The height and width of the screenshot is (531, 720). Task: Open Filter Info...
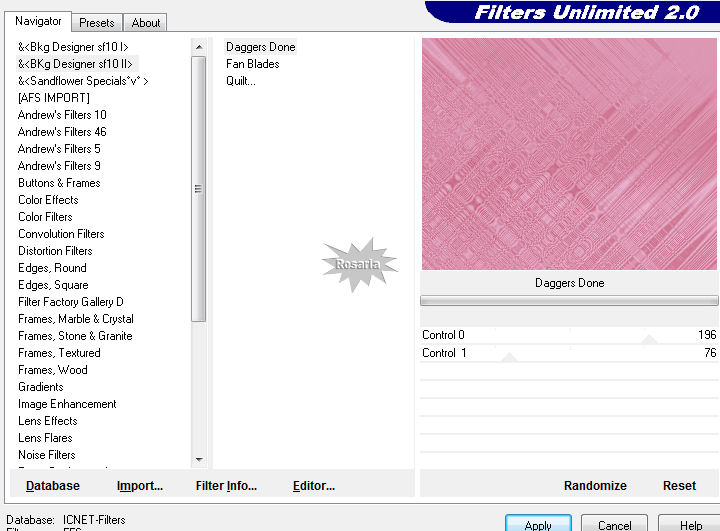226,486
